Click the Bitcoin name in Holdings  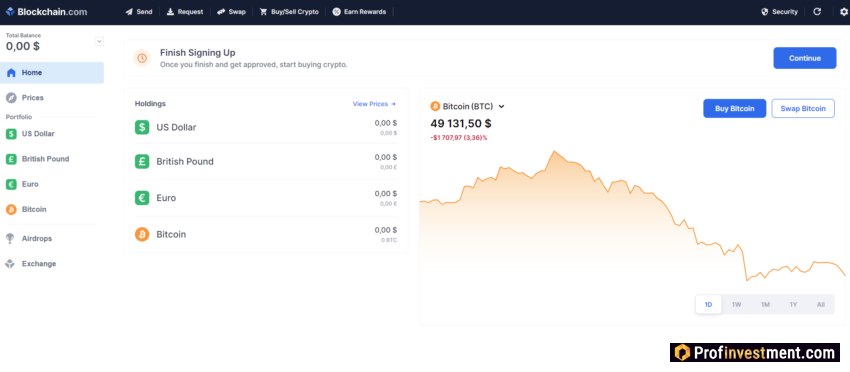coord(171,234)
